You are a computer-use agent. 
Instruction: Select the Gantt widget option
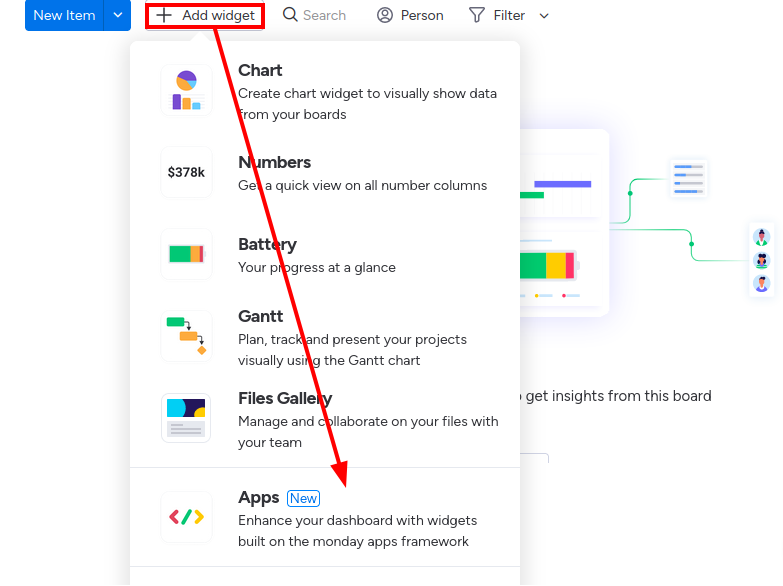click(x=325, y=338)
